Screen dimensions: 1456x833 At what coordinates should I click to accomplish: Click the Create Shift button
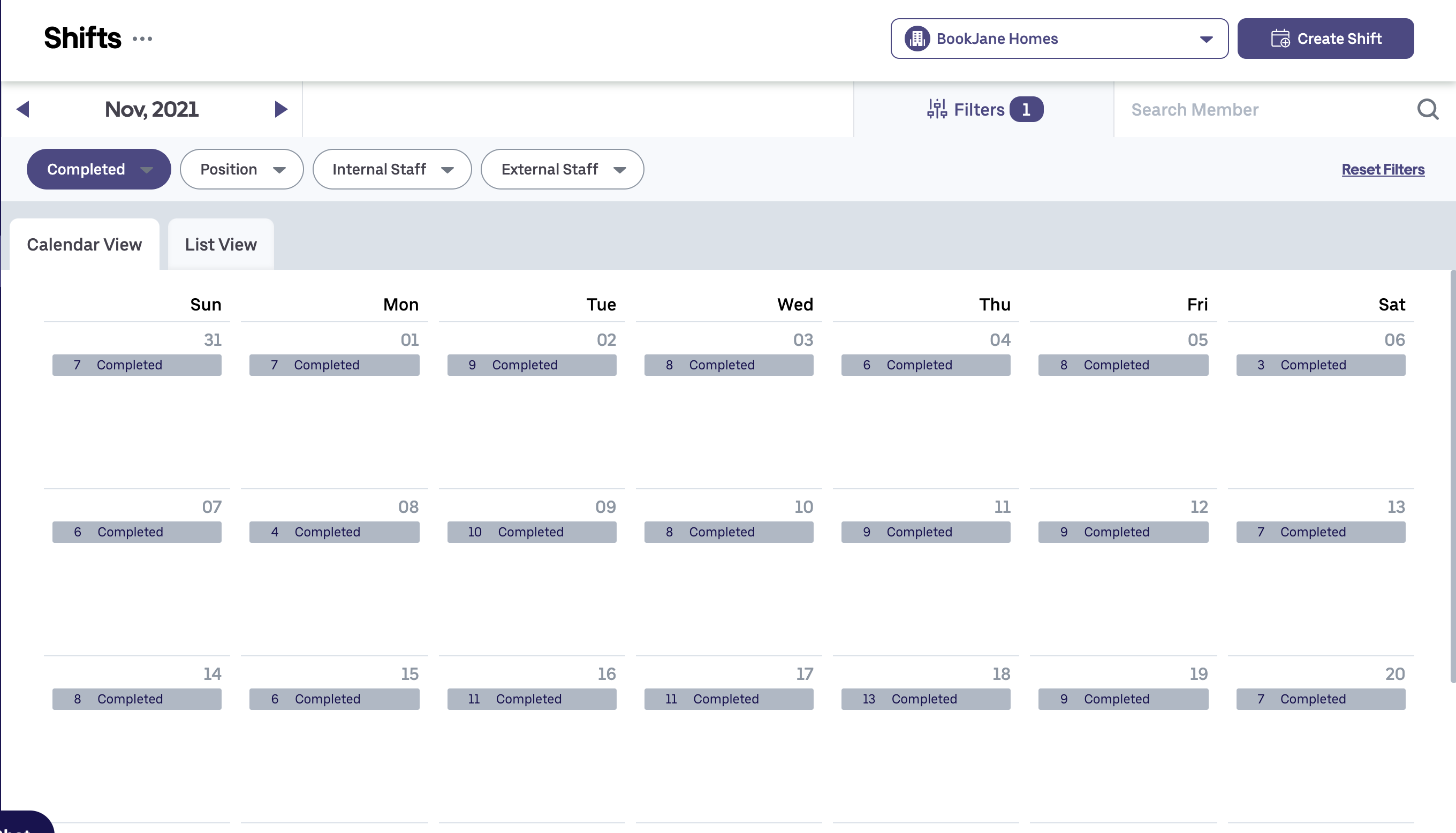tap(1325, 39)
